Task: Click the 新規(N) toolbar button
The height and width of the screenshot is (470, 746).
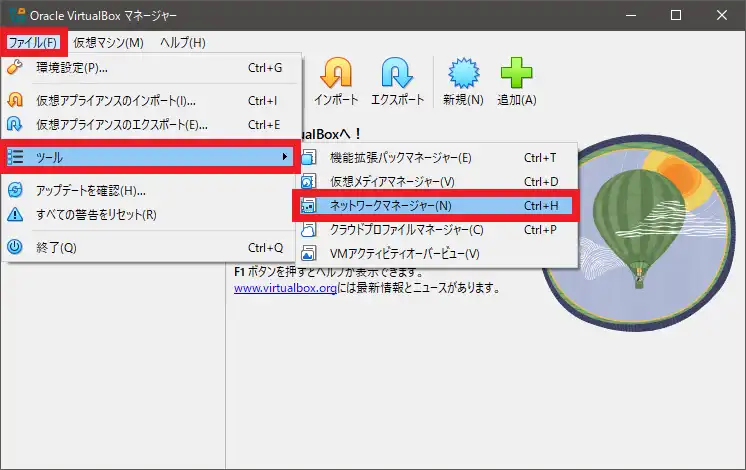Action: pyautogui.click(x=463, y=82)
